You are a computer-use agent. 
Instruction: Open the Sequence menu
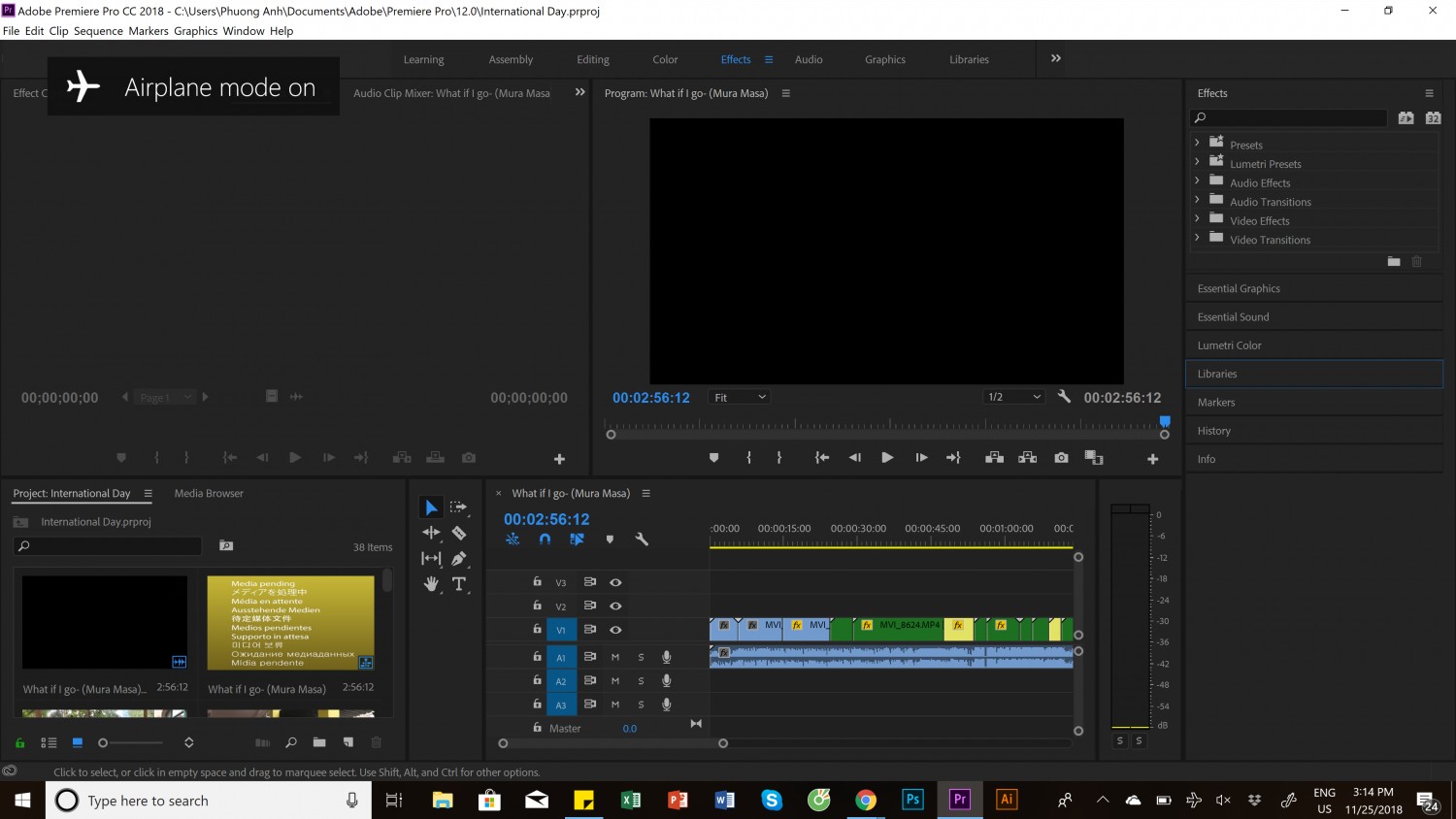(98, 31)
